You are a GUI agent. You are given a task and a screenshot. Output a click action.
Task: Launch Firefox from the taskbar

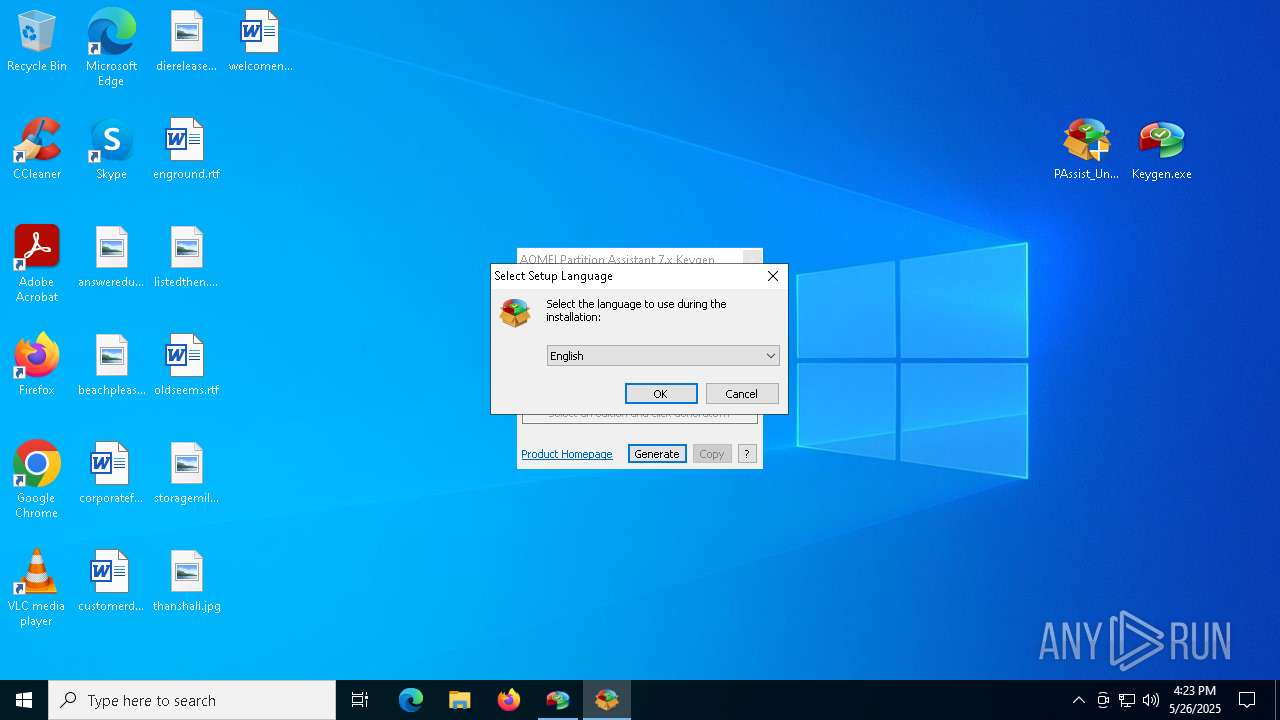coord(508,700)
